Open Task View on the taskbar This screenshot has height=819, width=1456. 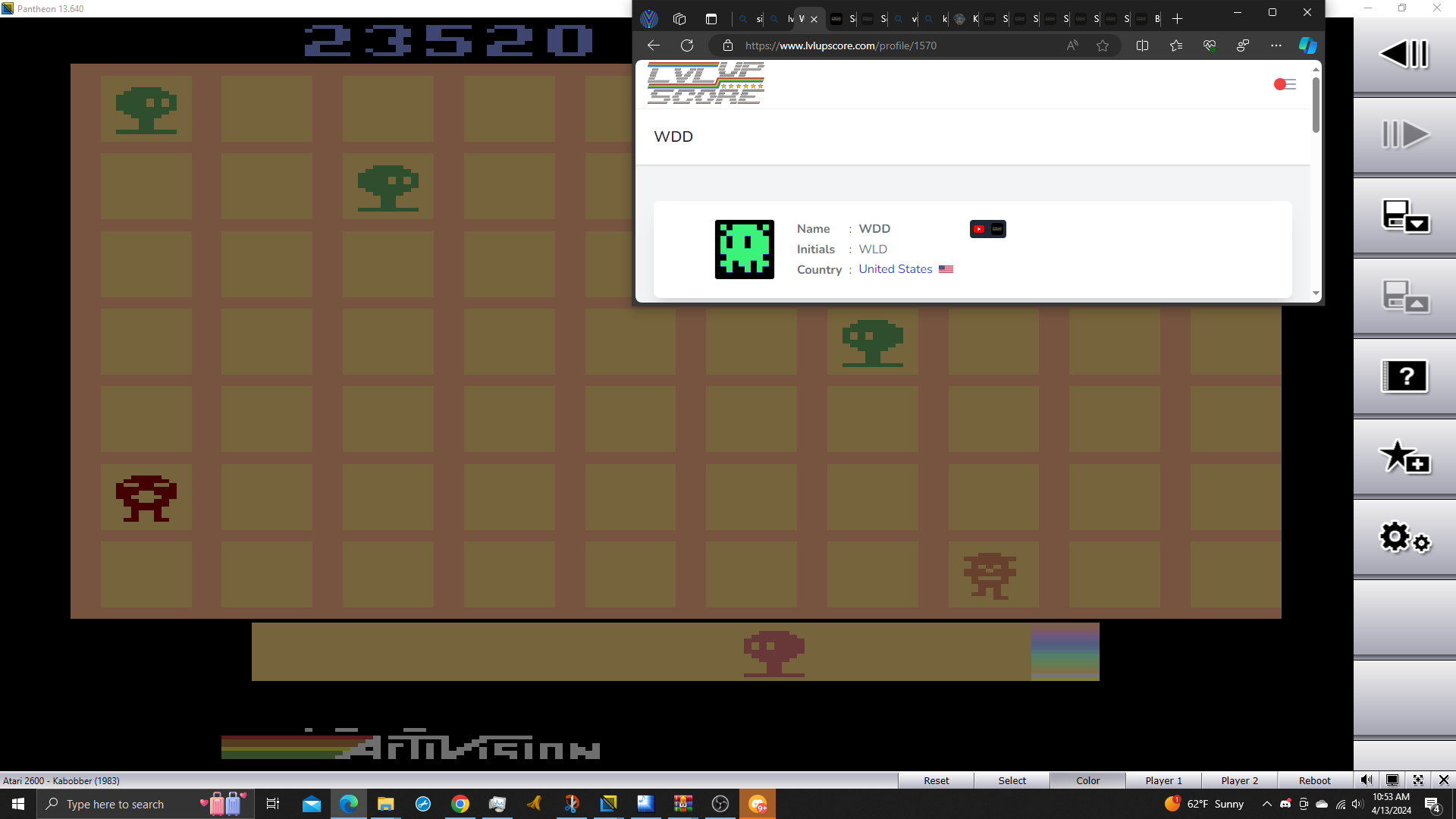(273, 804)
